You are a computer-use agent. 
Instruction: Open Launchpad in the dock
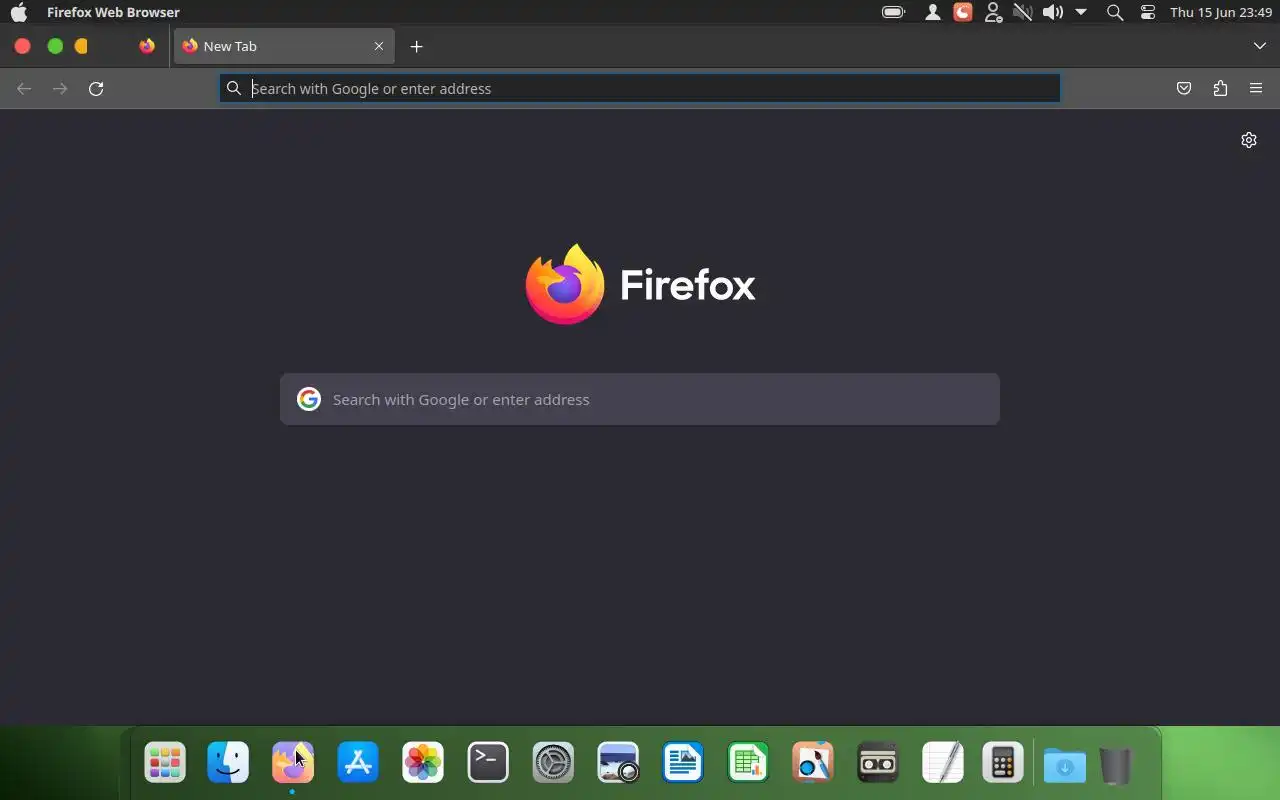pyautogui.click(x=165, y=763)
